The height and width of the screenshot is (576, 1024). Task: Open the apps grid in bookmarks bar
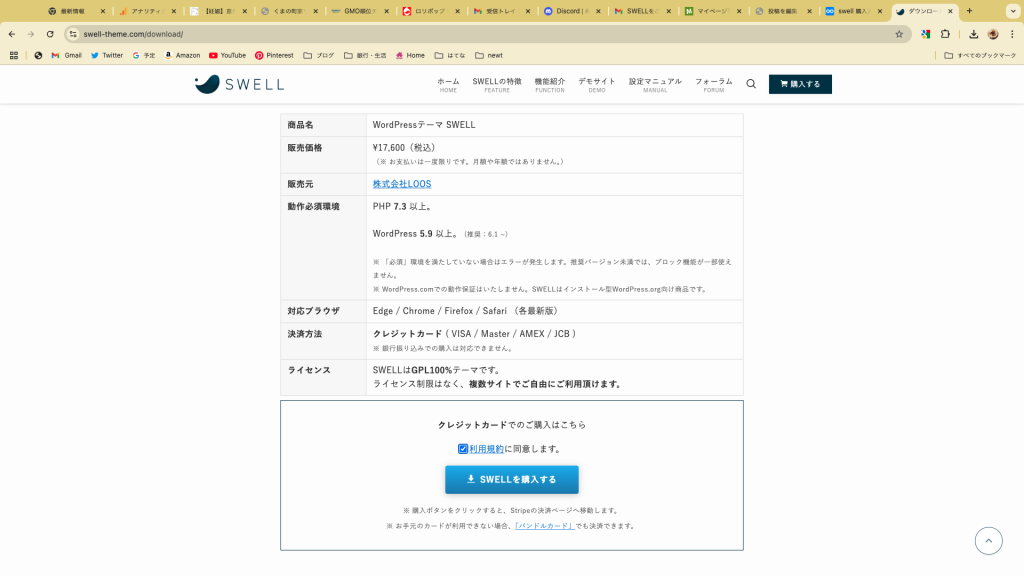[15, 55]
